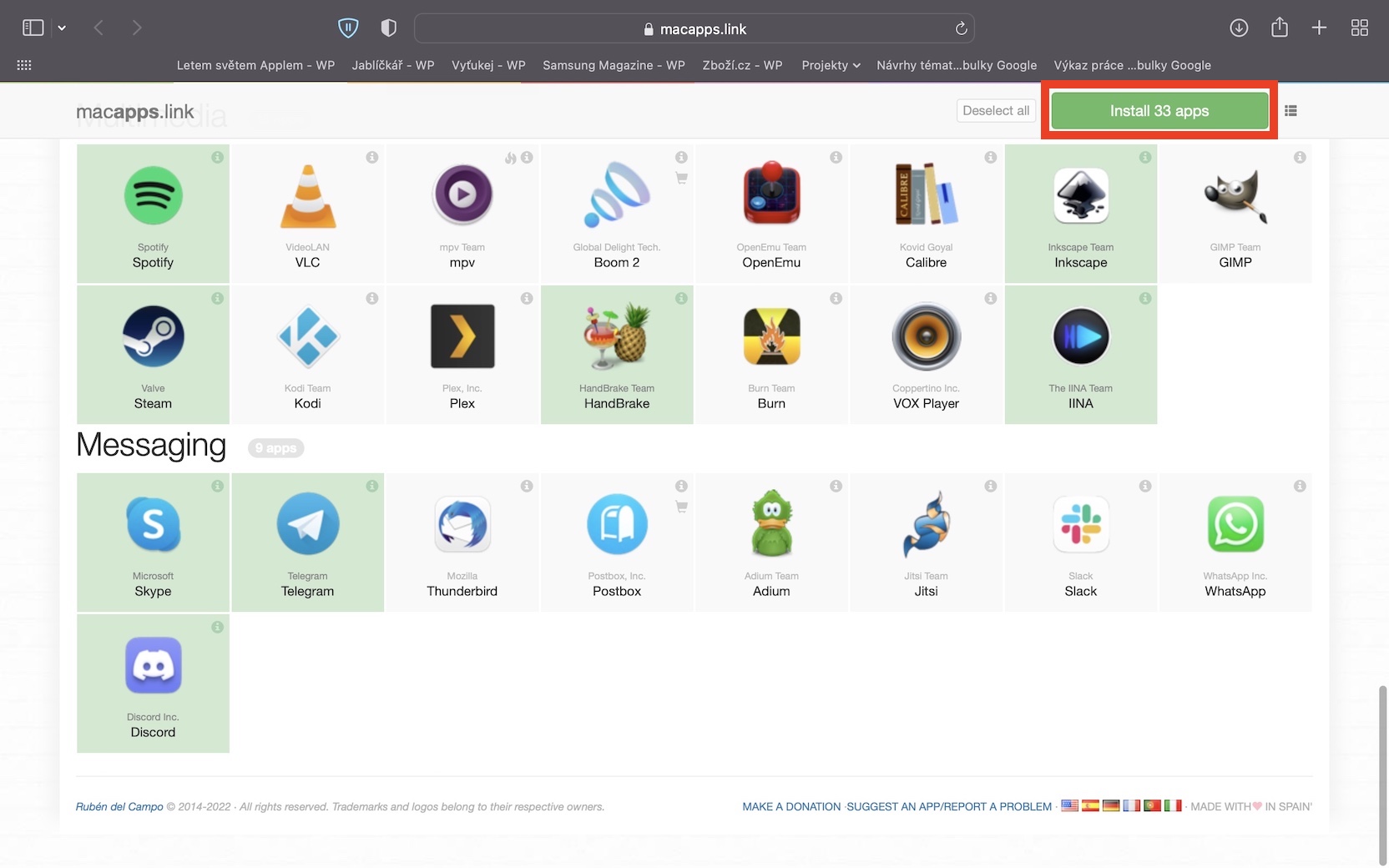Click the Install 33 apps button
Image resolution: width=1389 pixels, height=868 pixels.
[1159, 111]
